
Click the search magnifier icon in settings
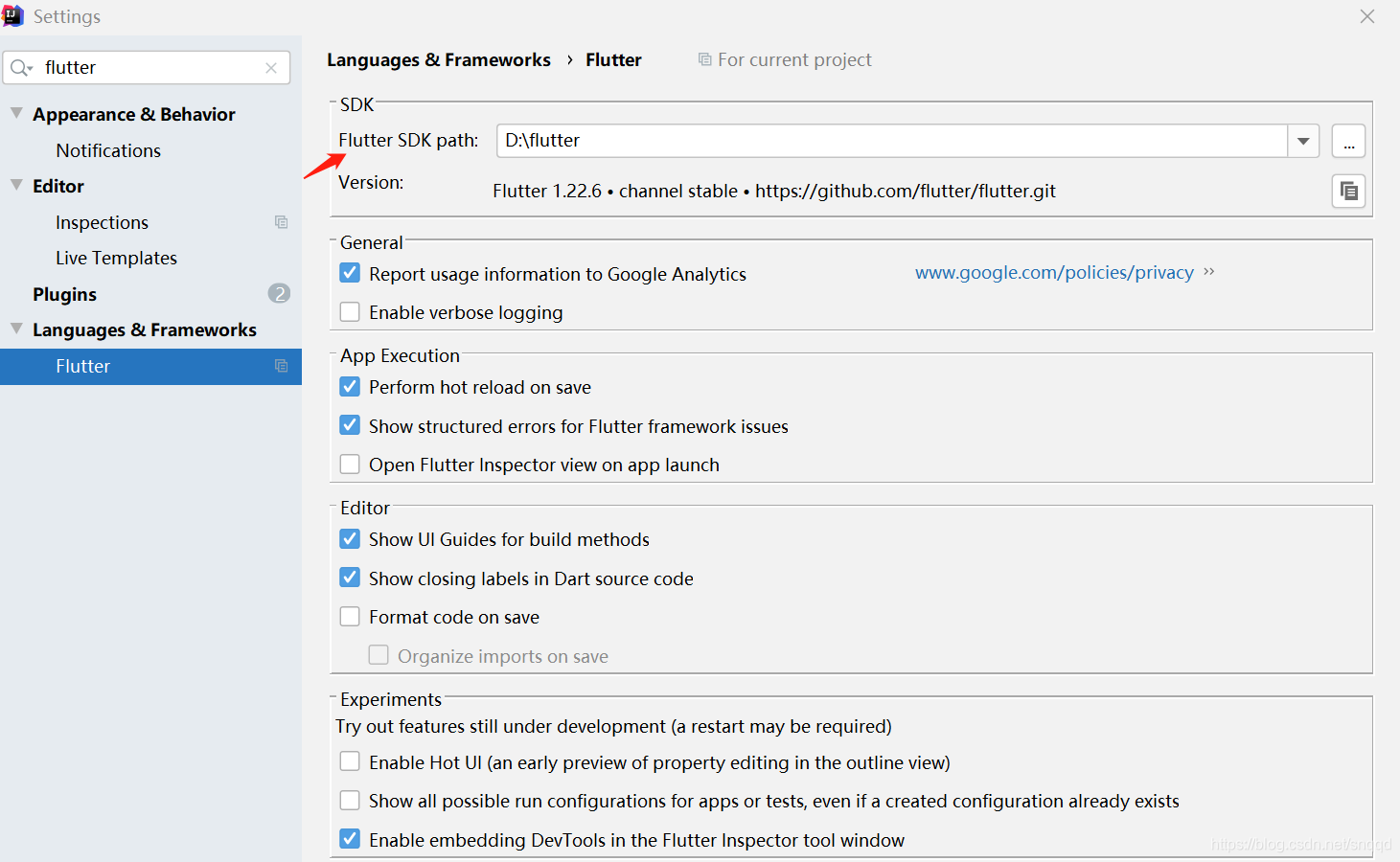coord(21,67)
